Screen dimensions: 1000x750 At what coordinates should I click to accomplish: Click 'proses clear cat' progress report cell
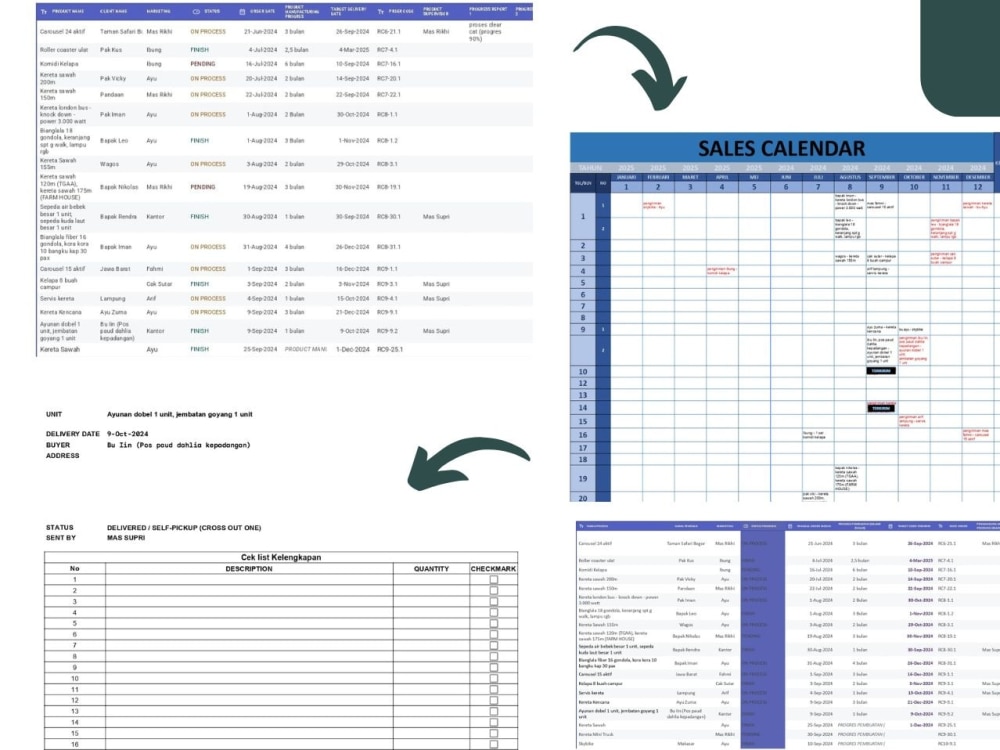click(x=485, y=32)
